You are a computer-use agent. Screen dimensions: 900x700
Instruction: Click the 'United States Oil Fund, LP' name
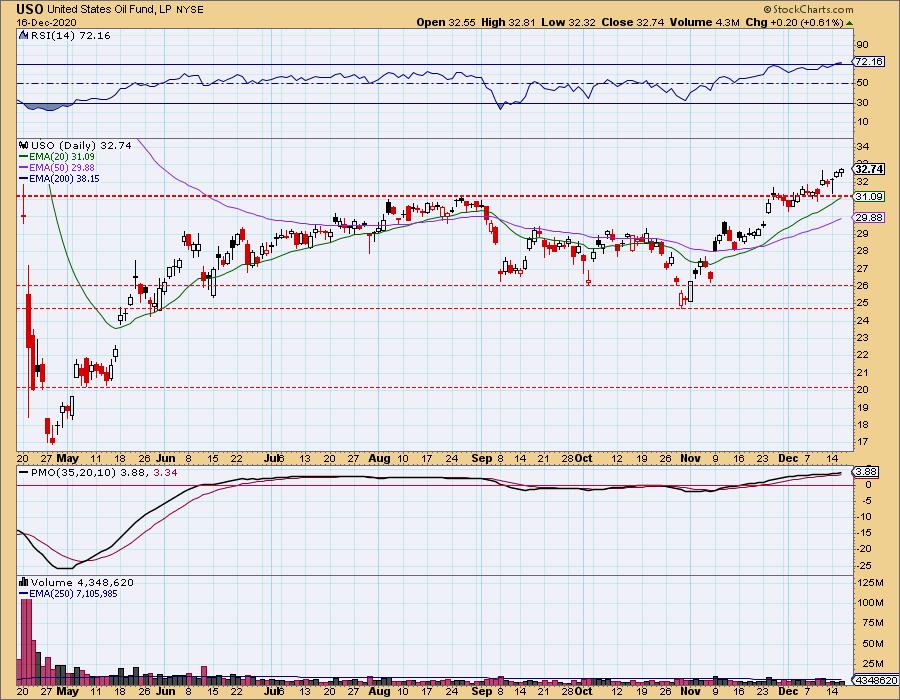[111, 9]
